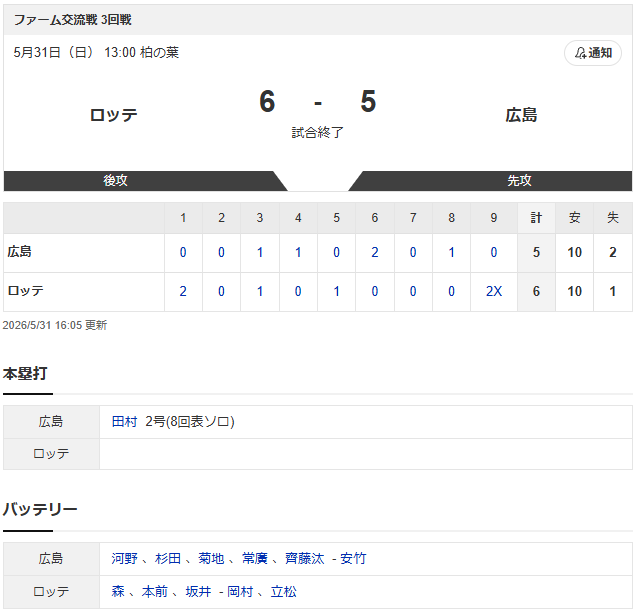Screen dimensions: 636x613
Task: Open 広島 catcher 安竹 link
Action: (353, 559)
